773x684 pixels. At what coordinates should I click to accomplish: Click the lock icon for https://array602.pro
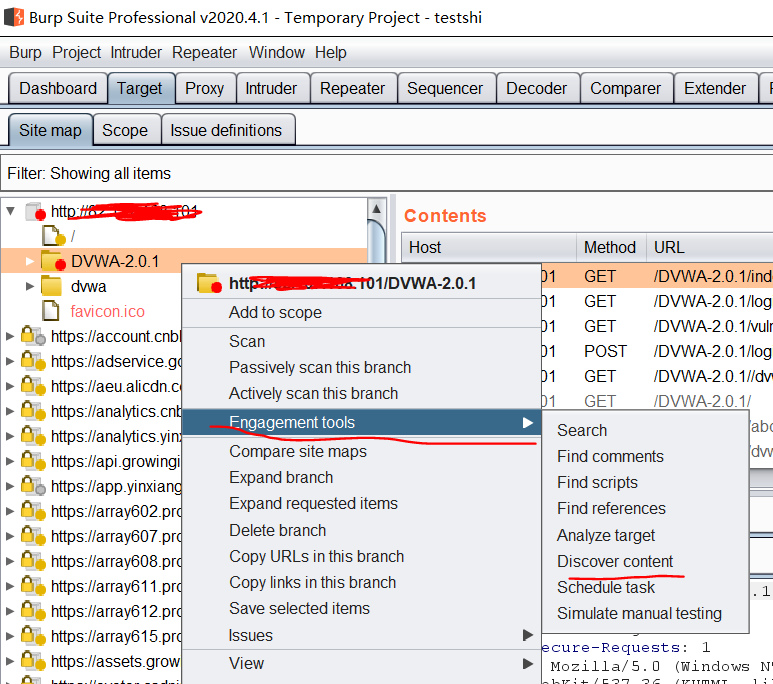pos(33,511)
